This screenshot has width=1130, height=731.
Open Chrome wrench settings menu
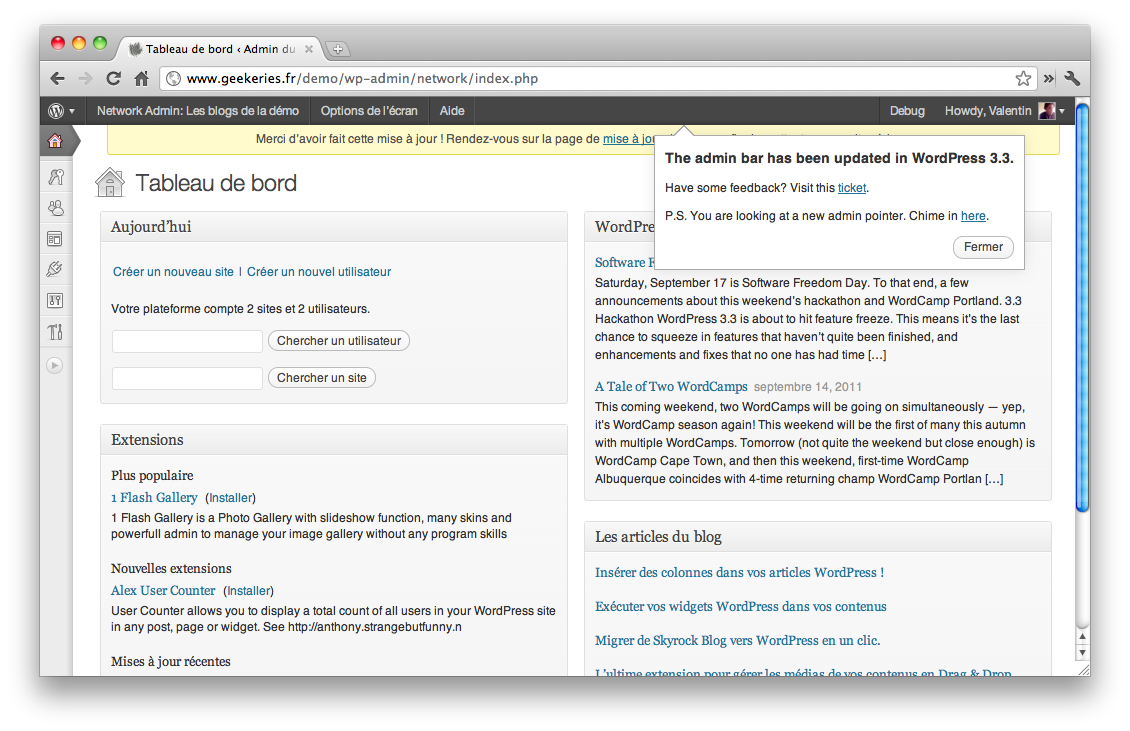click(1072, 79)
